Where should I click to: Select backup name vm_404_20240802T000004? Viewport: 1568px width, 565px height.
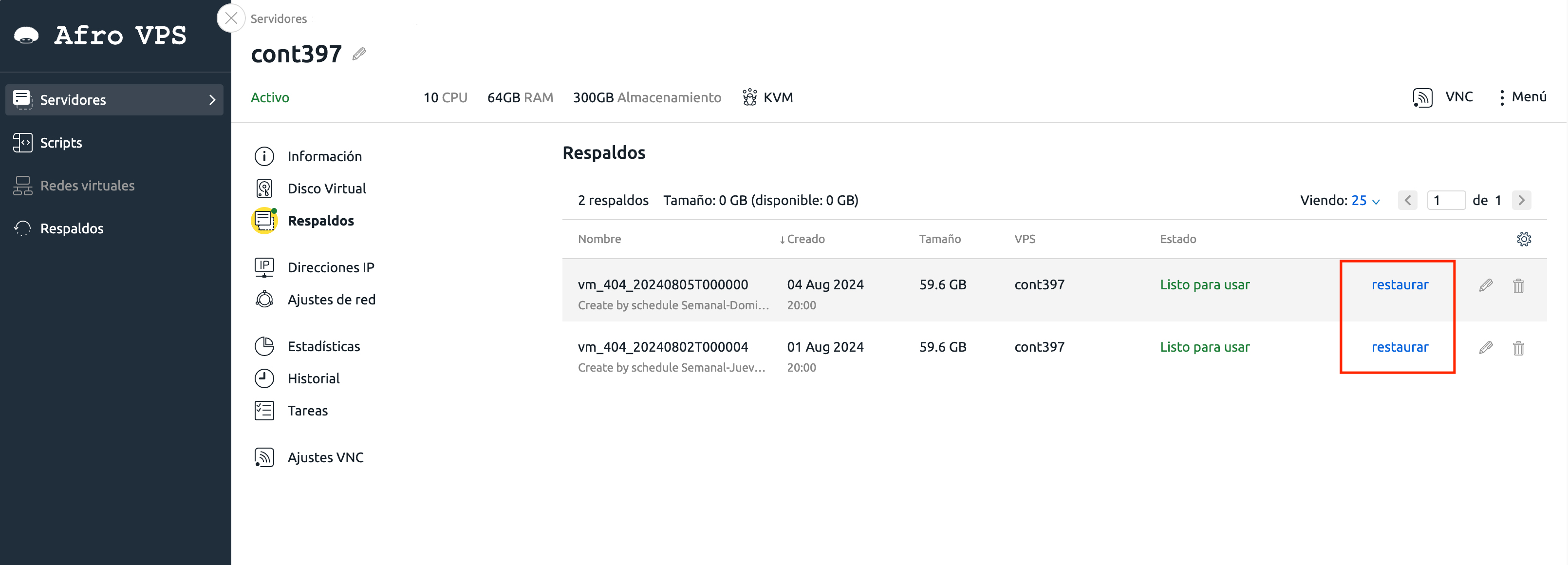click(663, 347)
